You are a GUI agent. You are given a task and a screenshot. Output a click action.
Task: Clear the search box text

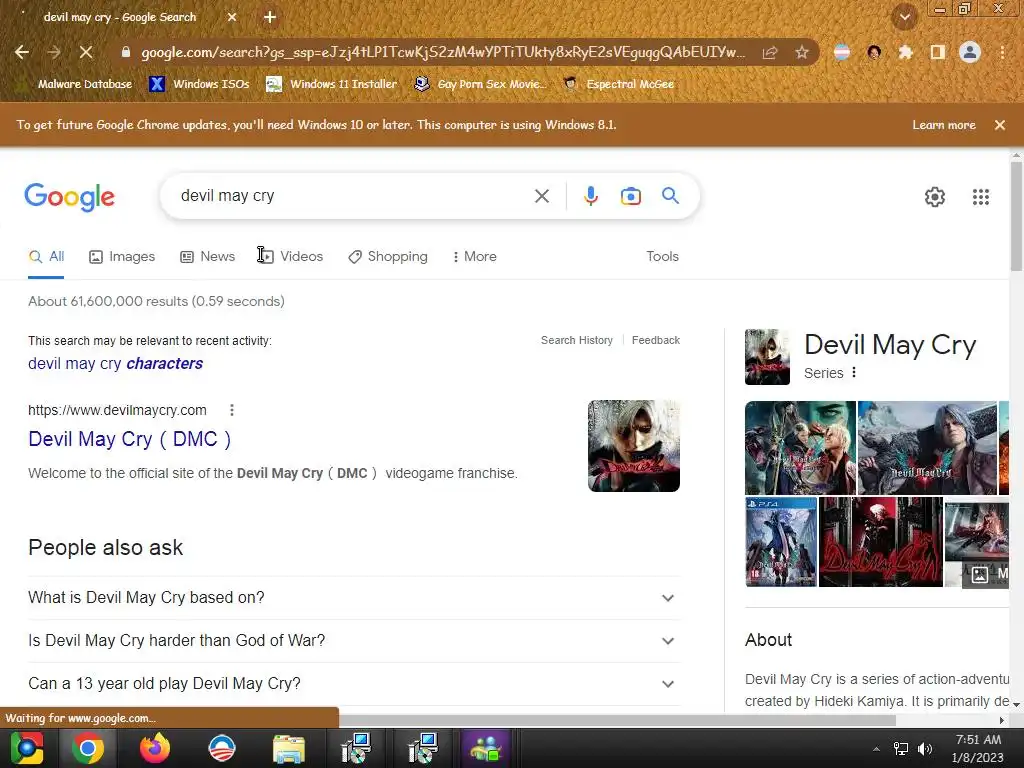pos(541,196)
